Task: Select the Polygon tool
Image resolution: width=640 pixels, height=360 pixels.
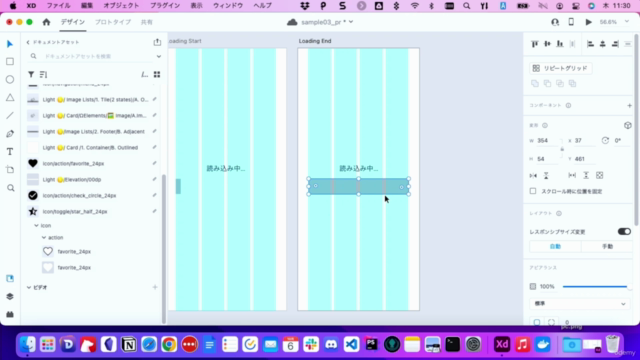Action: click(10, 98)
